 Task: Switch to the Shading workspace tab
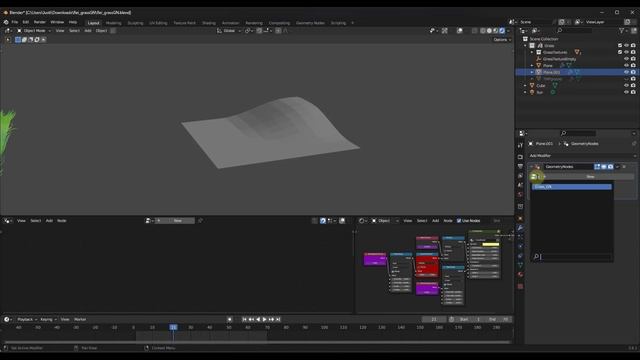[x=209, y=23]
